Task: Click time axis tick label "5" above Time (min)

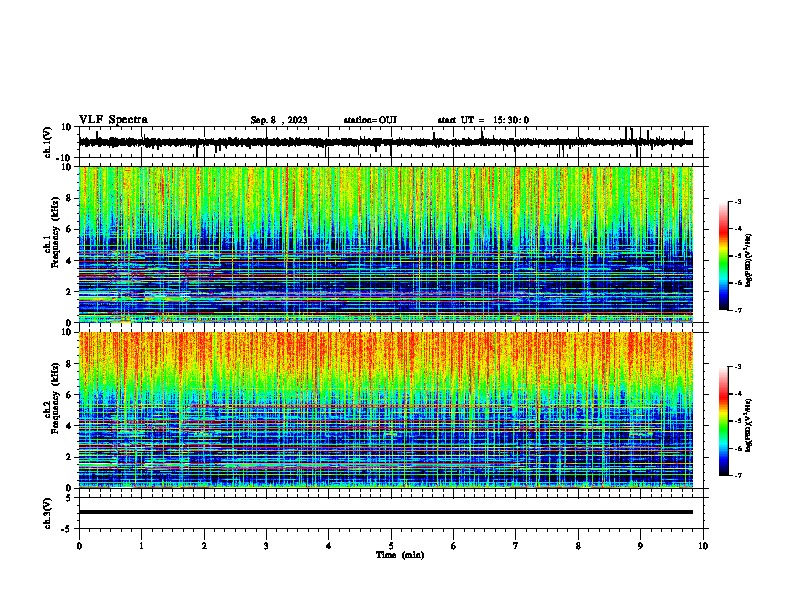Action: pos(391,546)
